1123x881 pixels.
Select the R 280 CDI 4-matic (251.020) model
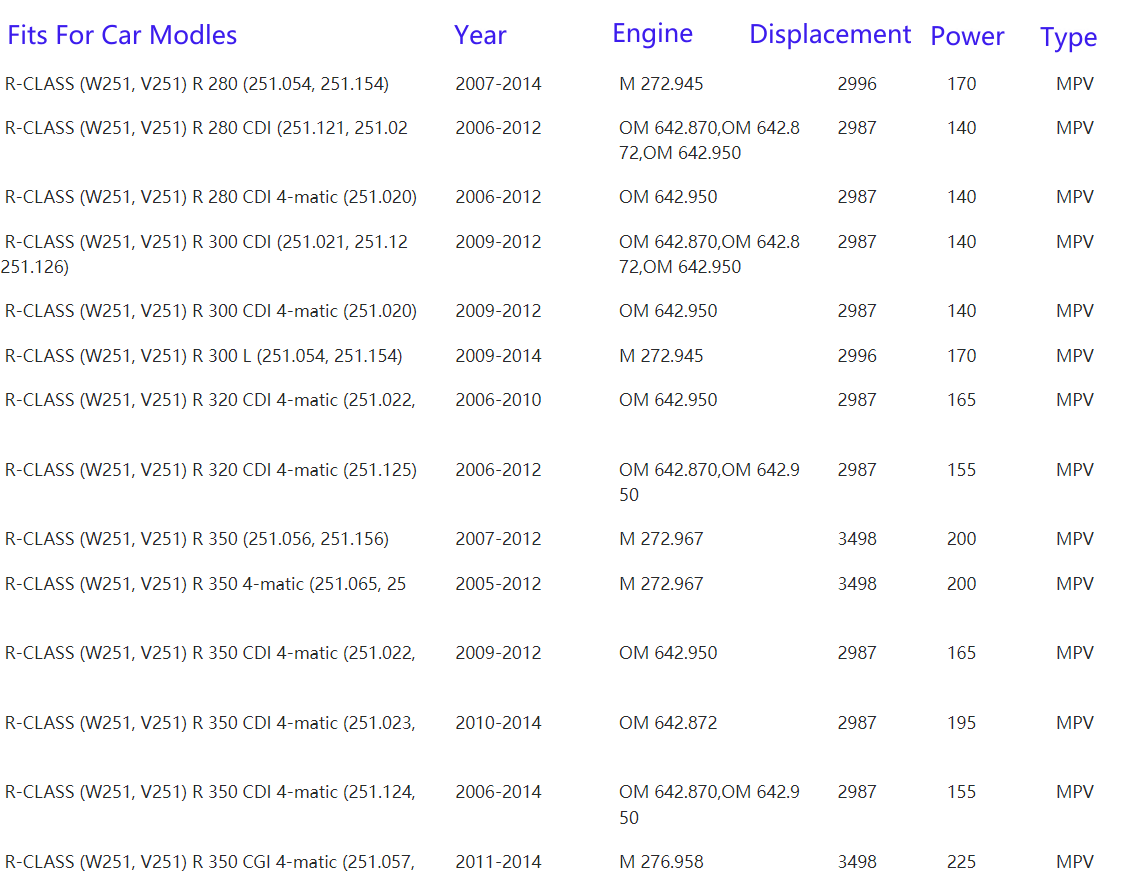coord(211,197)
